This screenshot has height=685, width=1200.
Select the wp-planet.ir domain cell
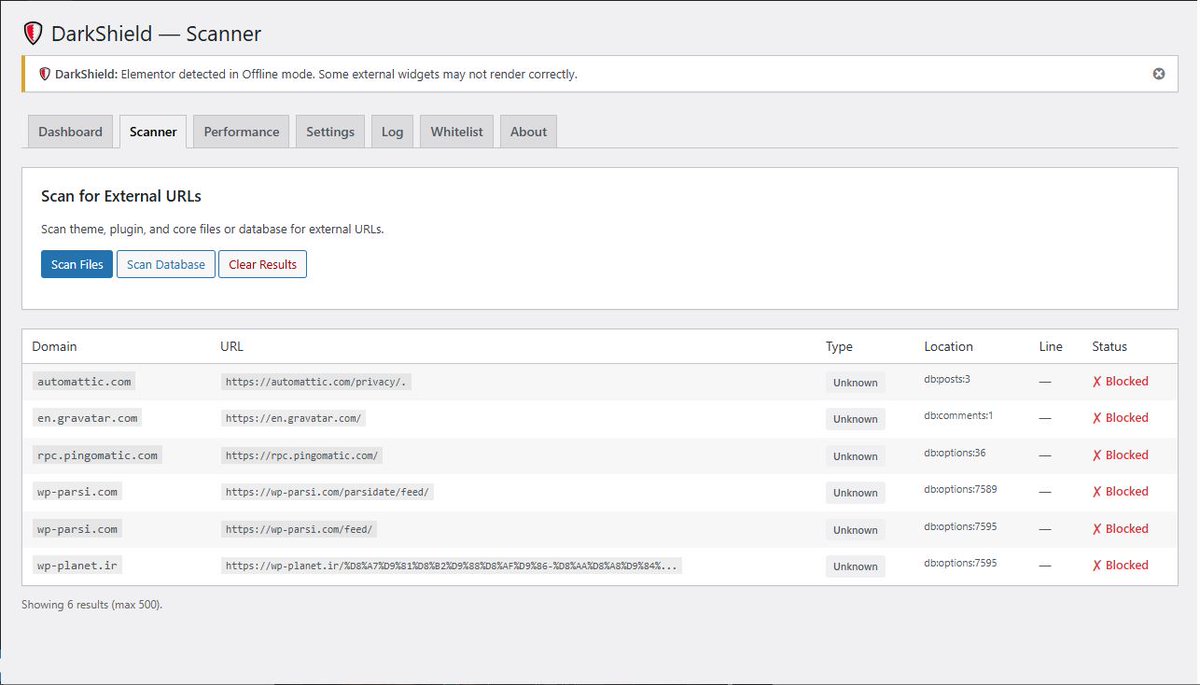point(77,565)
